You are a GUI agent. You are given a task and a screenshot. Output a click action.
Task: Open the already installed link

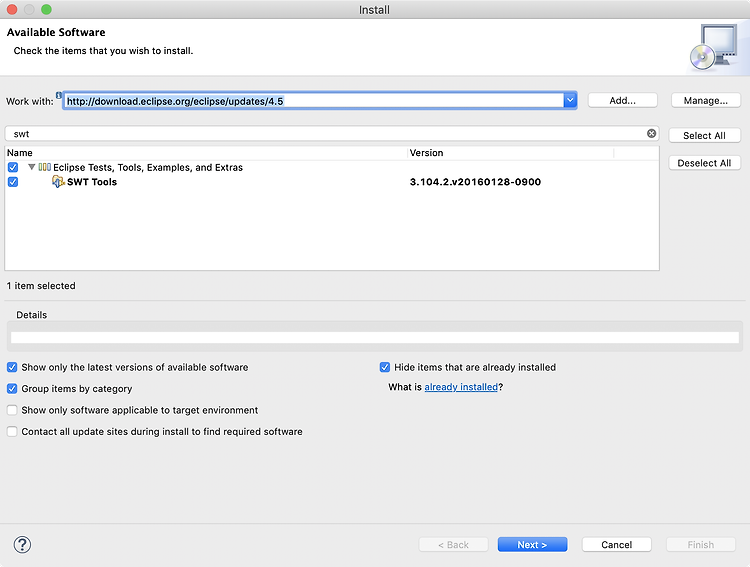point(461,387)
